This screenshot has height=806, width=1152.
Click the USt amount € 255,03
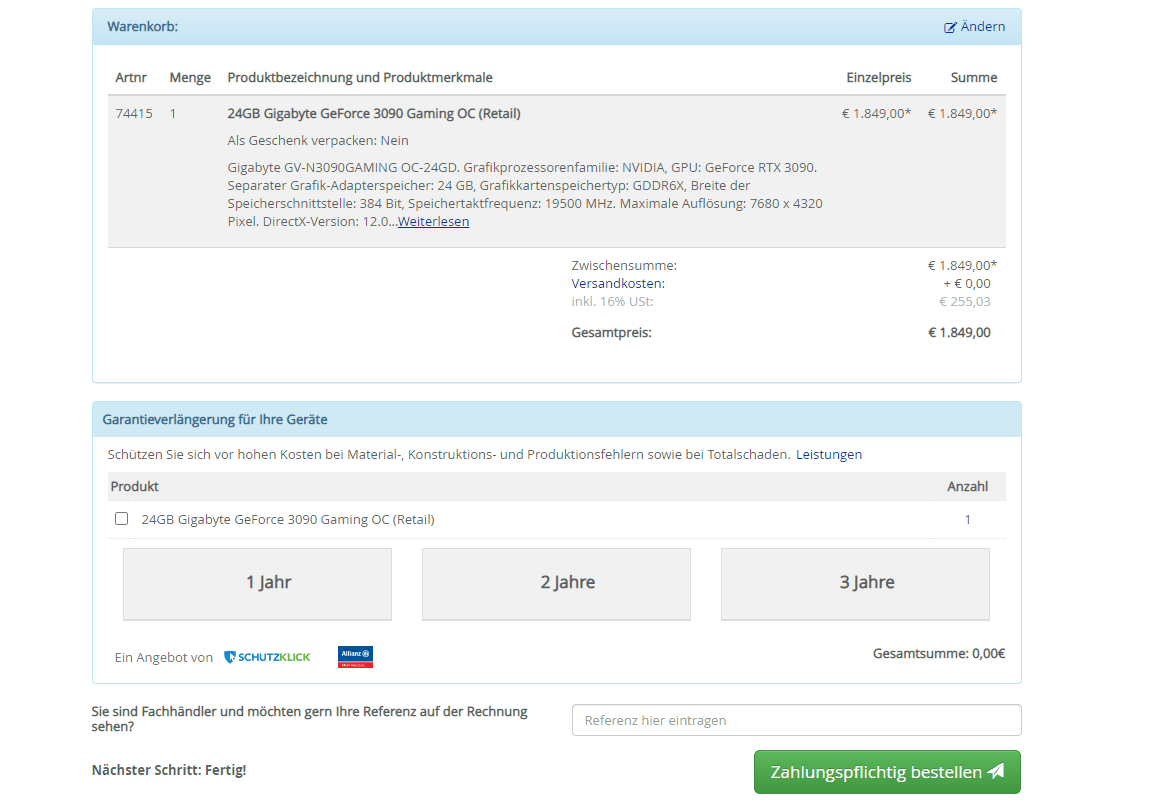click(x=965, y=301)
